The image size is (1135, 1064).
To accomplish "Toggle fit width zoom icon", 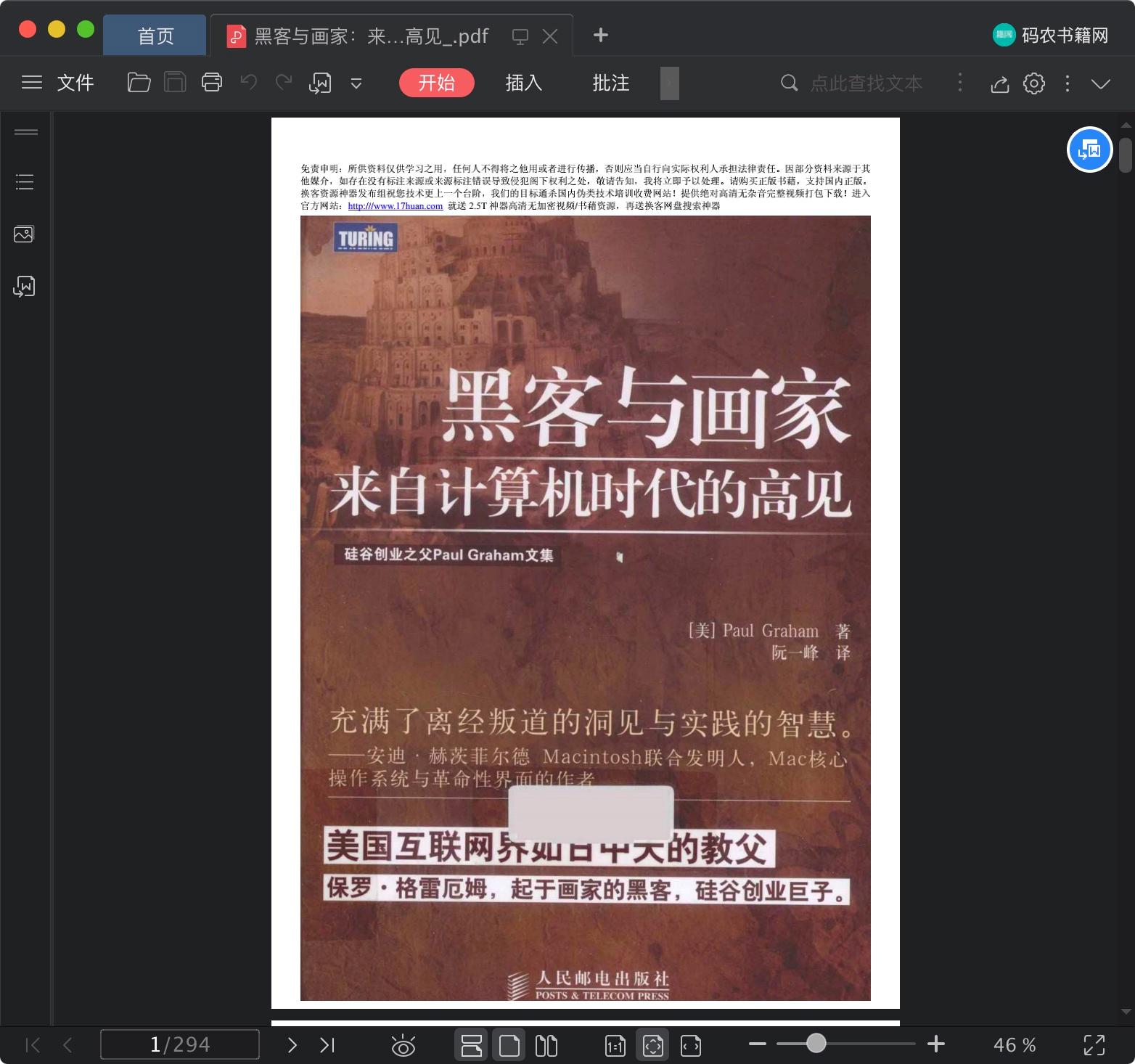I will click(691, 1045).
